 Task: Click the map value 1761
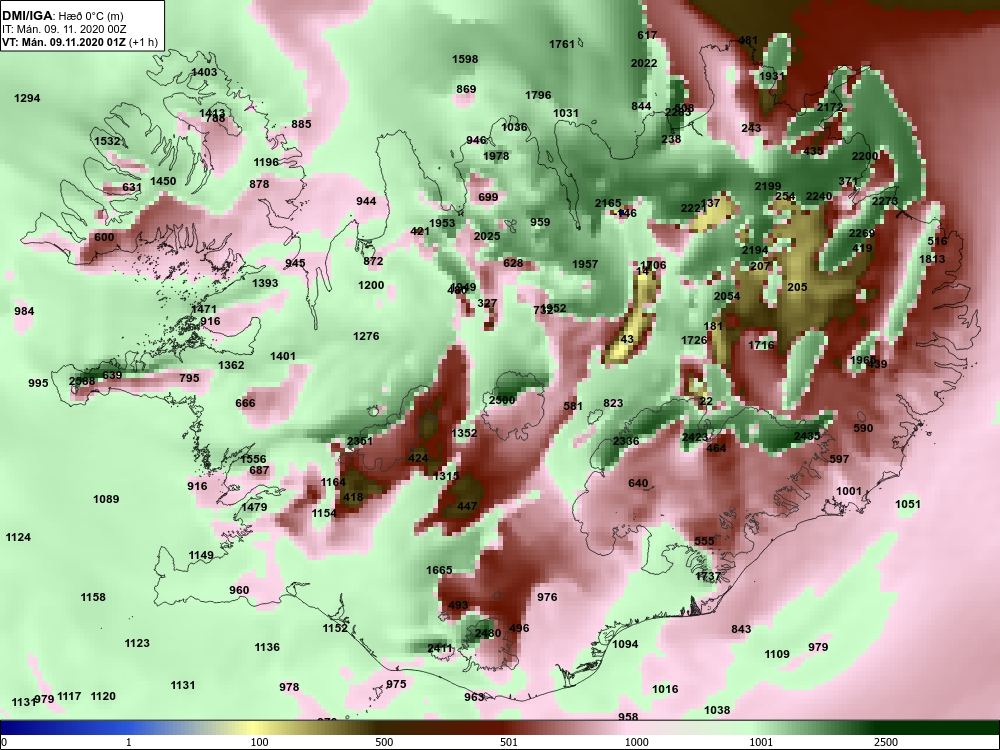click(562, 44)
